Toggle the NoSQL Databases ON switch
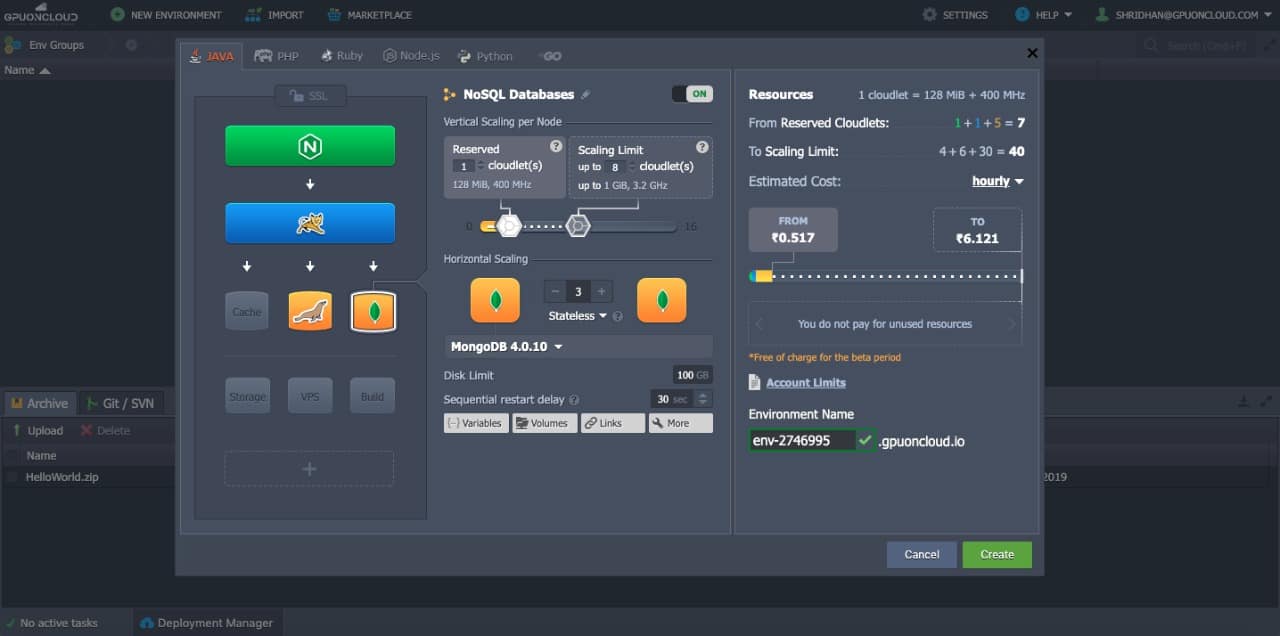 [692, 94]
